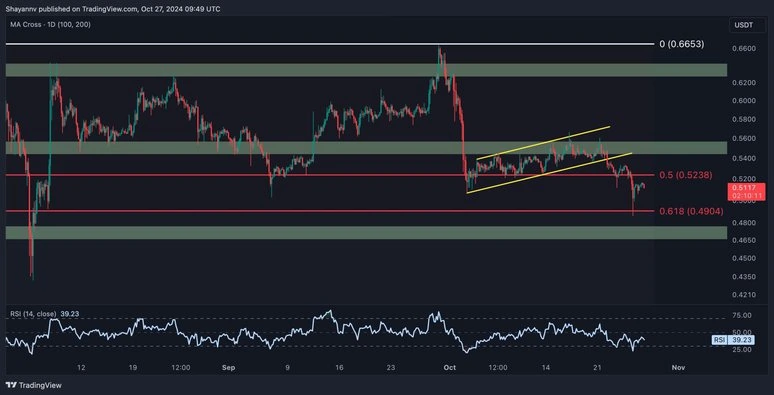The height and width of the screenshot is (395, 774).
Task: Click the RSI 75.00 scale label
Action: (742, 316)
